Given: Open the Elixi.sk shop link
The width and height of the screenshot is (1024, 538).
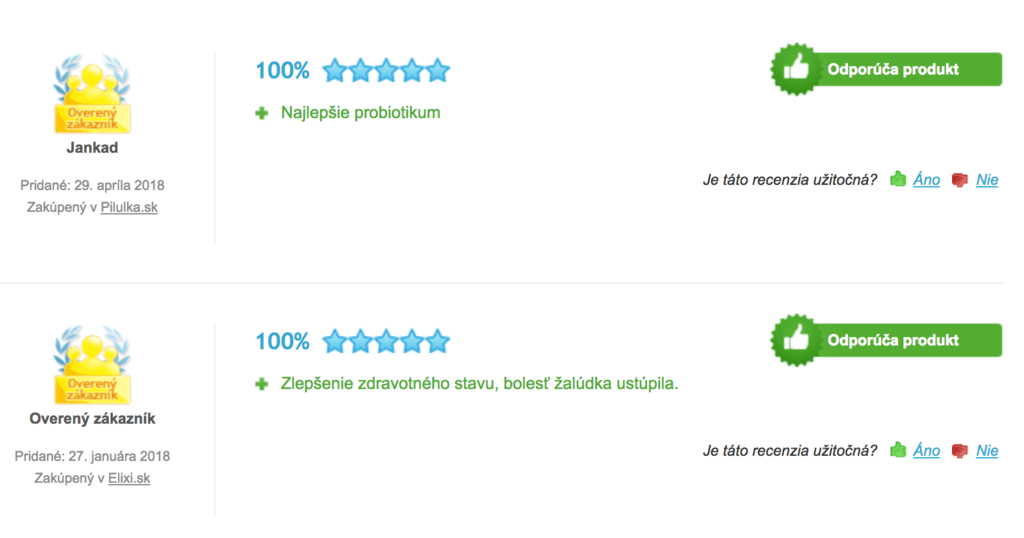Looking at the screenshot, I should pyautogui.click(x=129, y=478).
